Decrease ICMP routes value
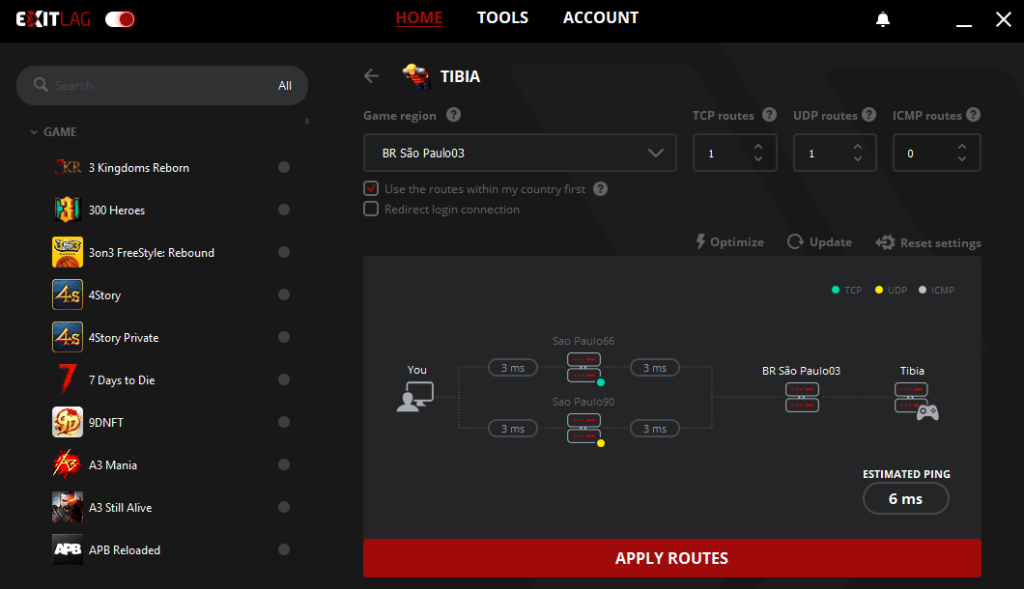The height and width of the screenshot is (589, 1024). click(x=962, y=159)
